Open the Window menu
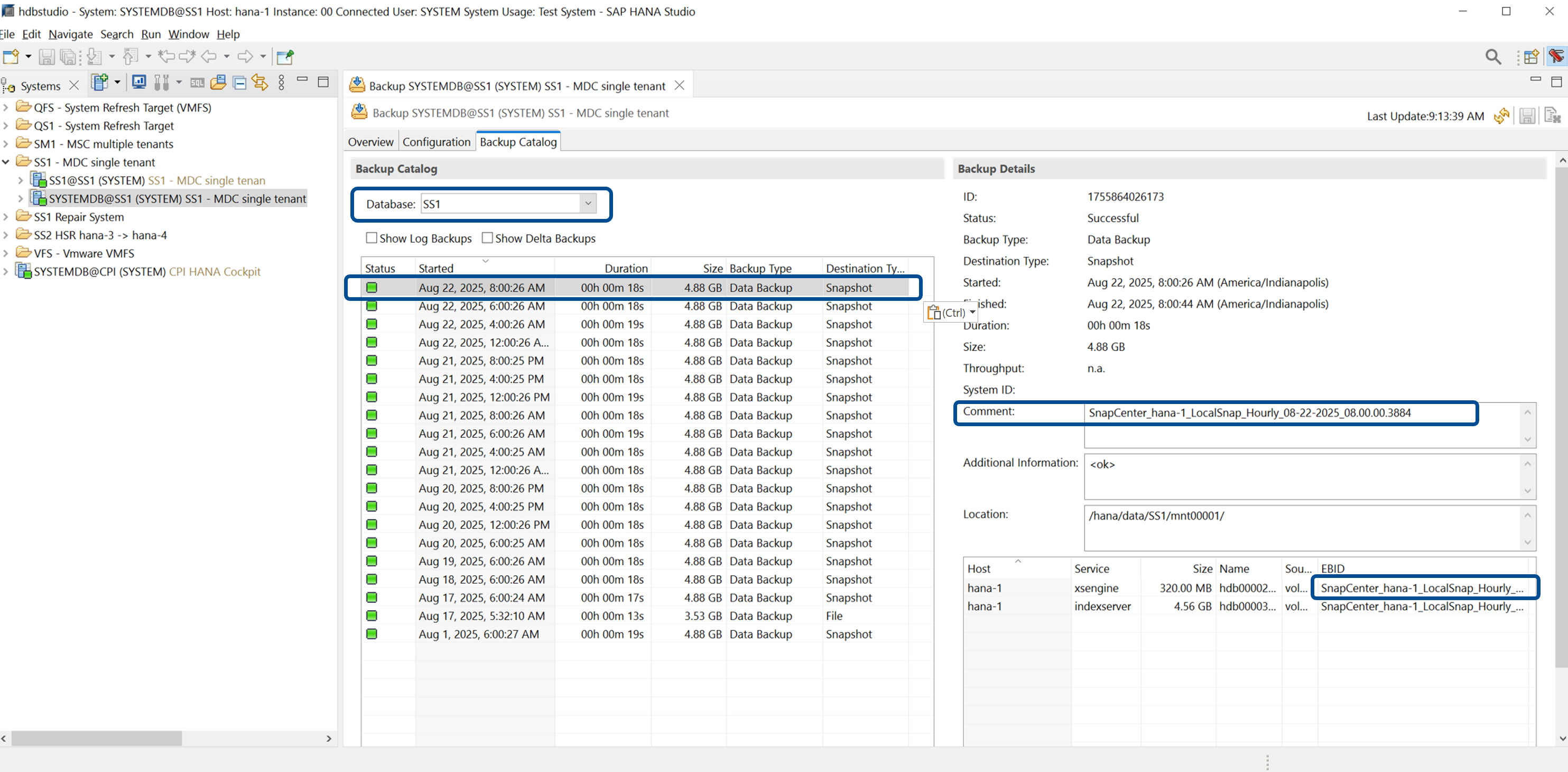The image size is (1568, 772). pos(188,34)
